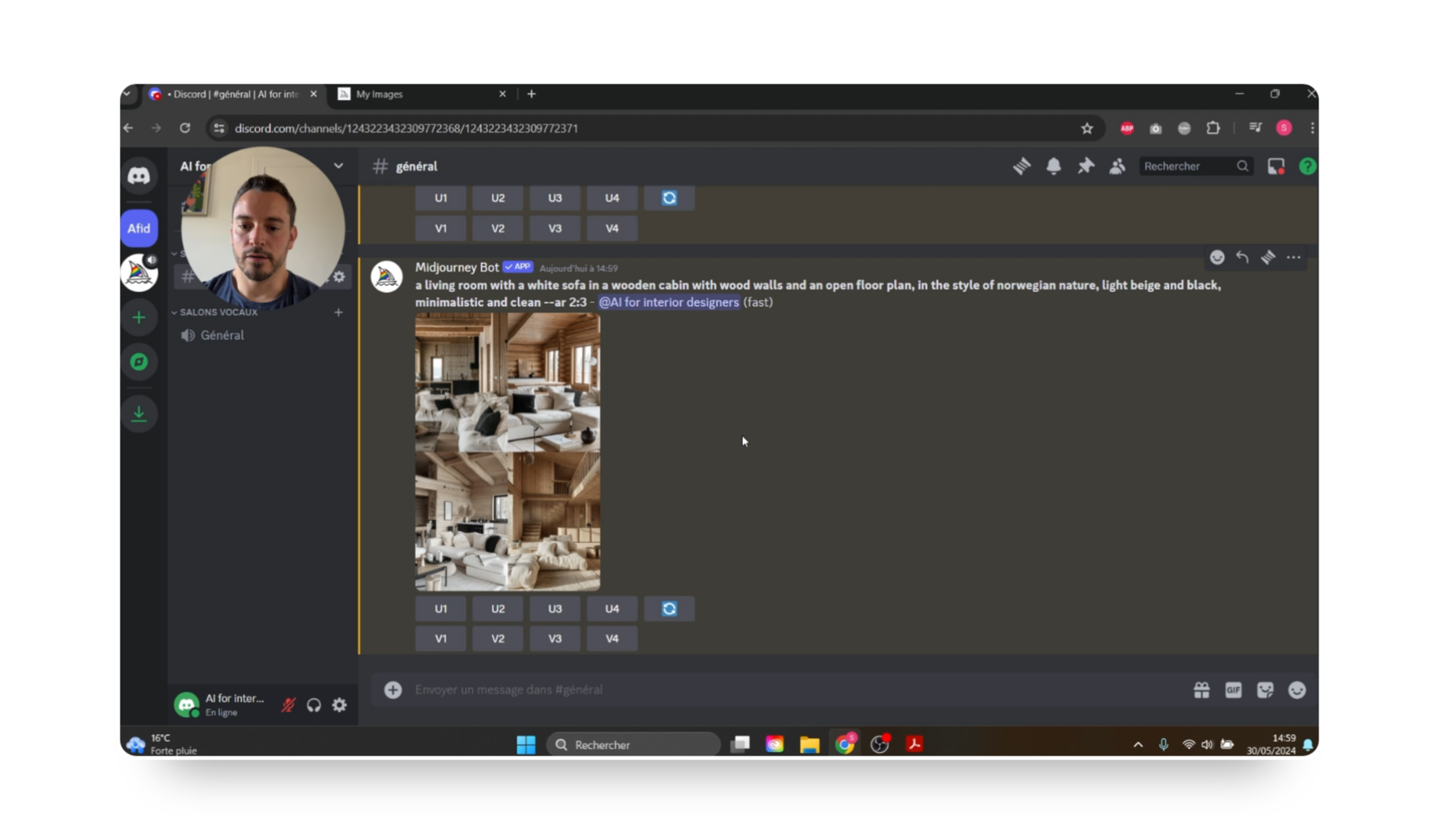Screen dimensions: 1439x840
Task: Open the Windows Start menu
Action: point(526,745)
